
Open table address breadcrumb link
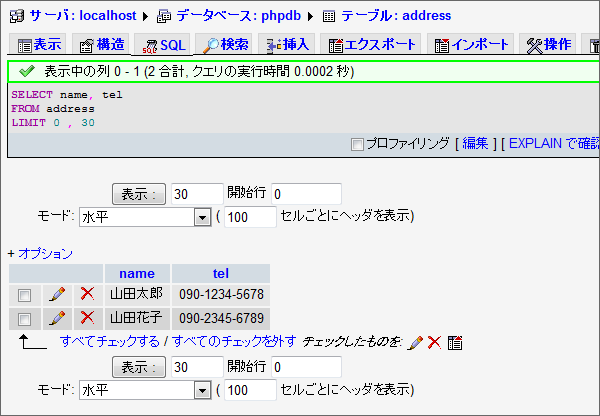click(396, 16)
